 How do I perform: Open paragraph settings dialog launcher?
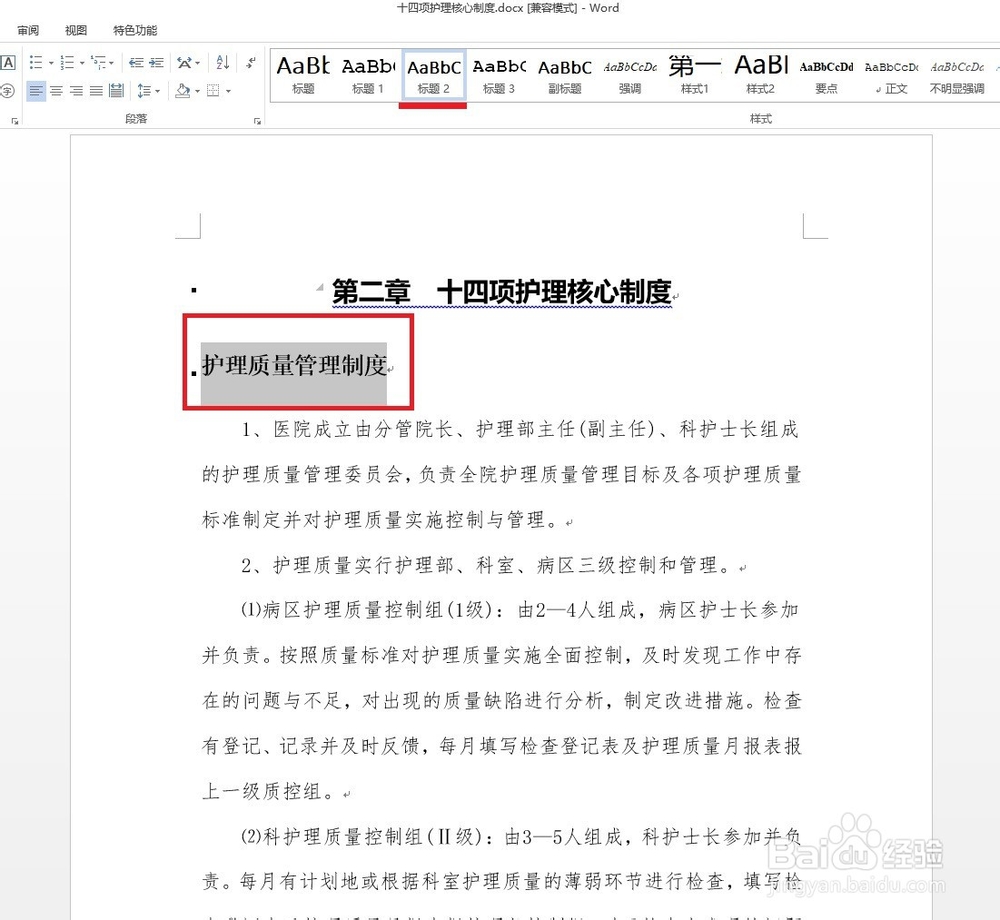pyautogui.click(x=257, y=120)
